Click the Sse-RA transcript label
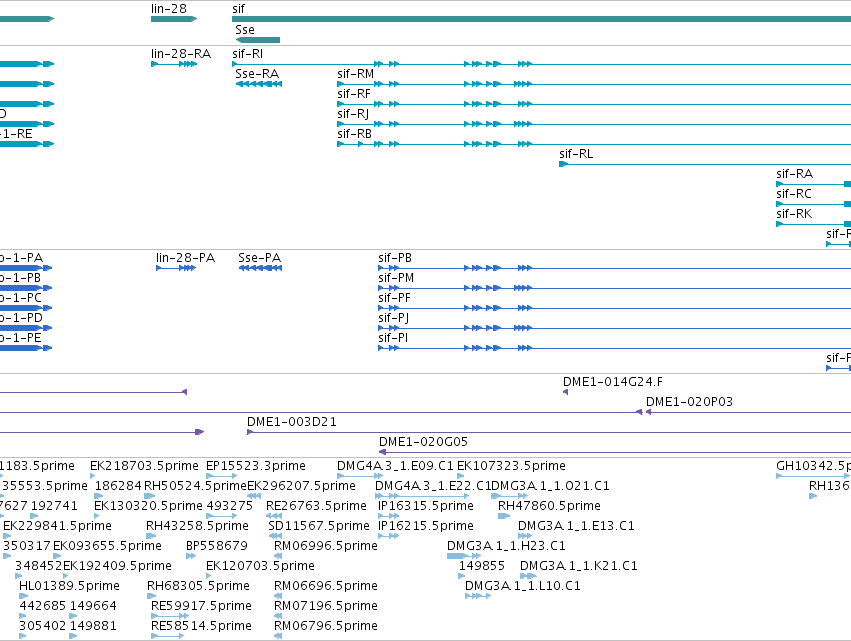This screenshot has height=641, width=851. pos(257,74)
